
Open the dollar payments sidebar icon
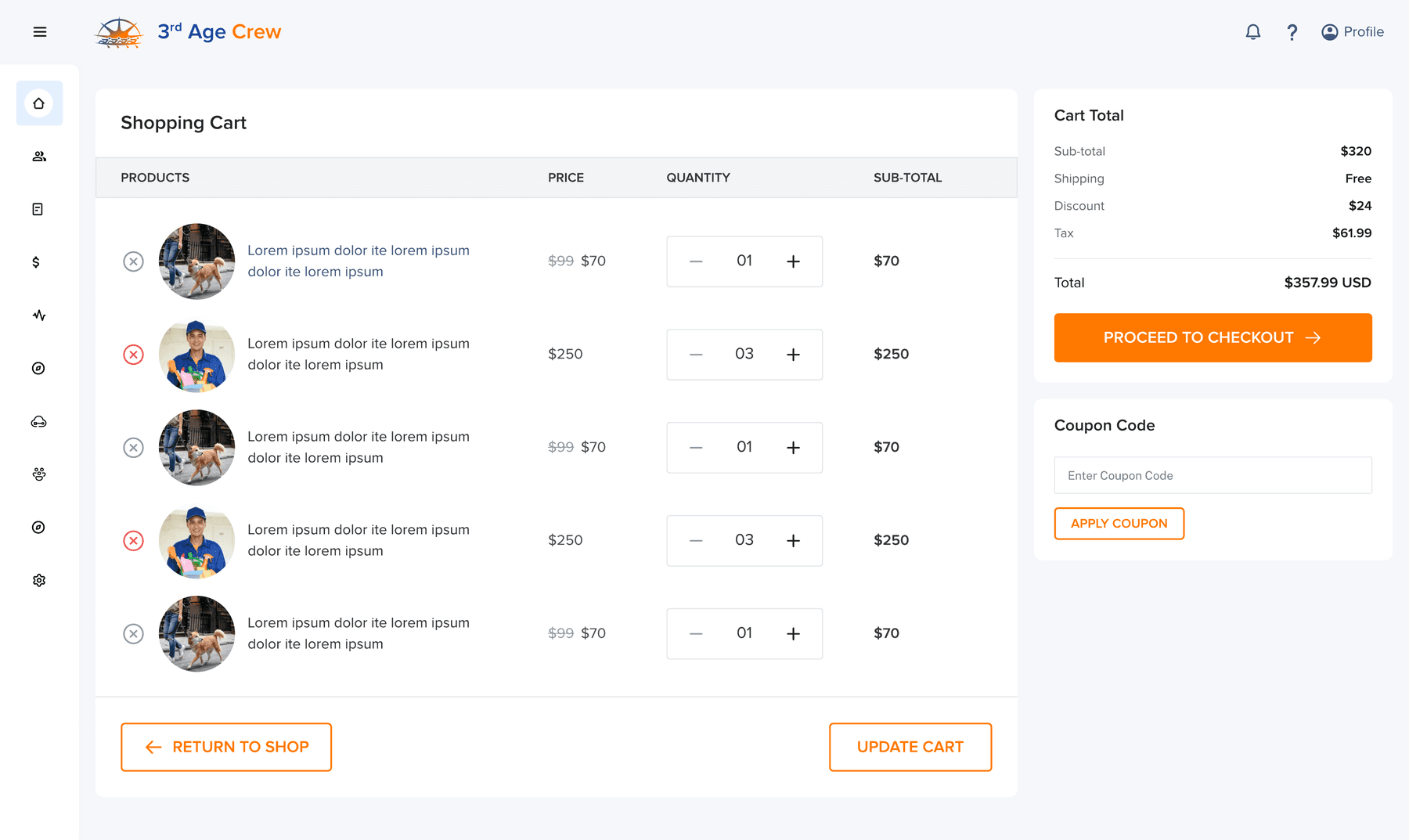coord(36,262)
